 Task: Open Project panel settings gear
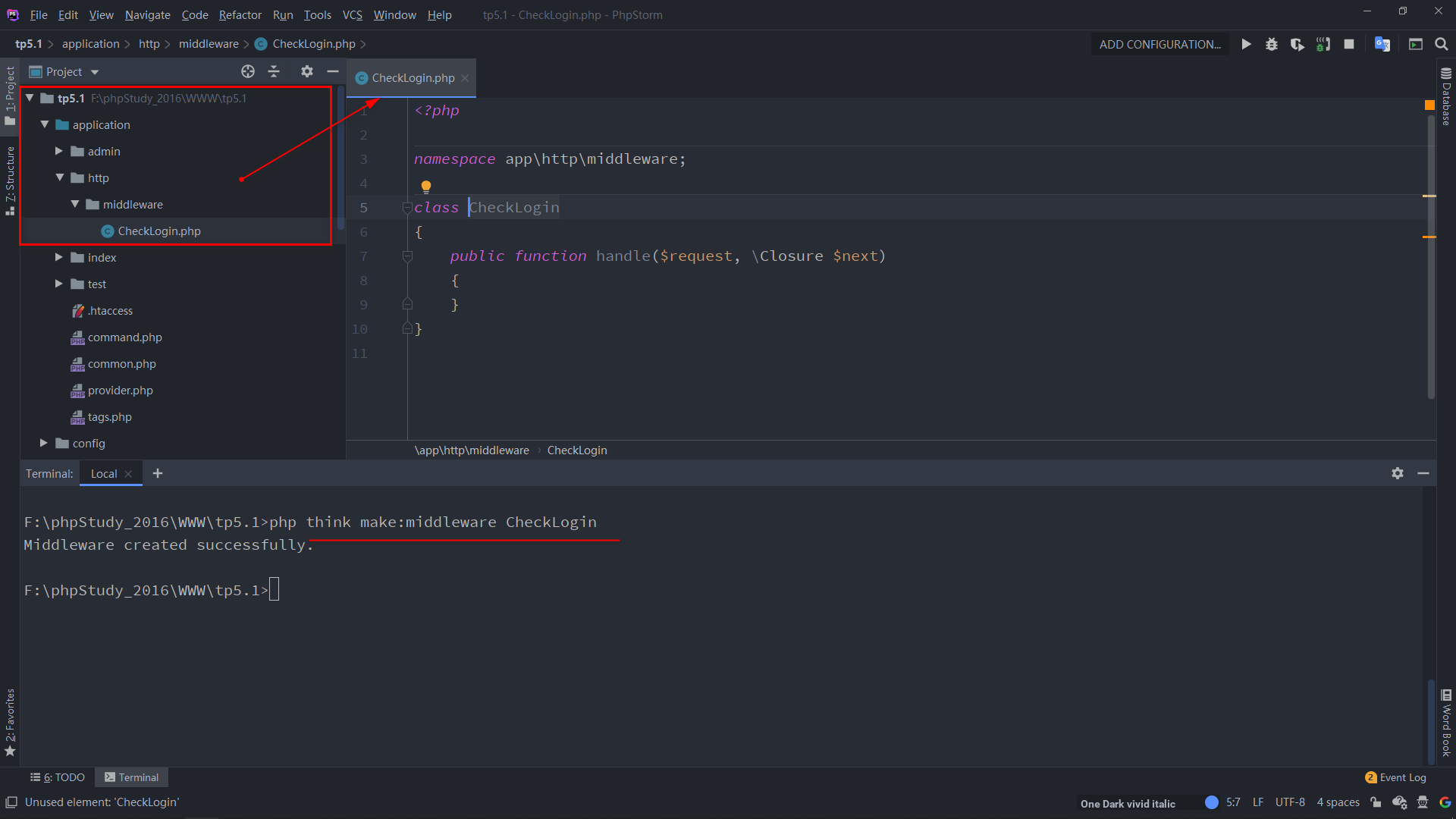(307, 71)
